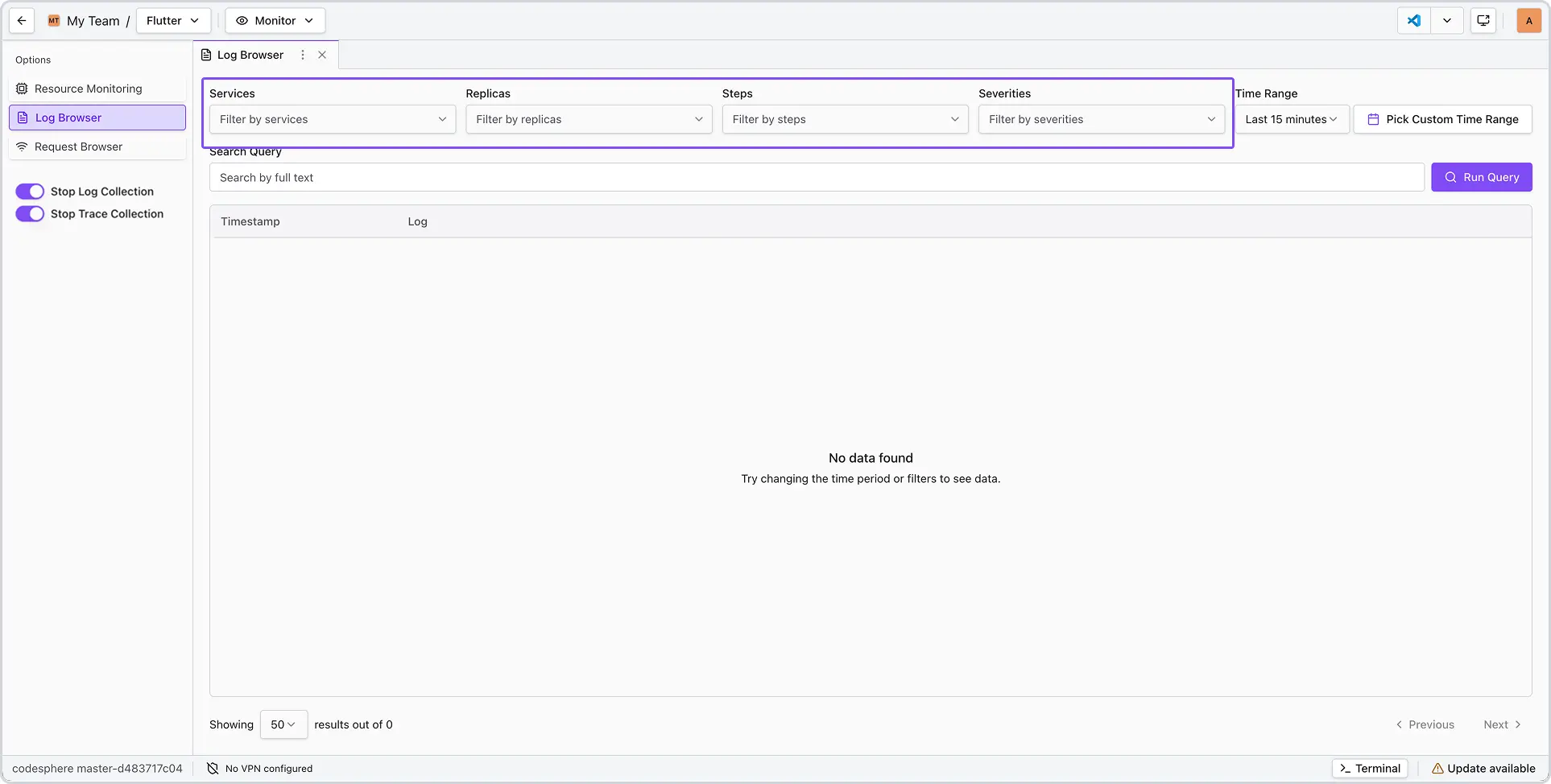Toggle Stop Trace Collection
Viewport: 1551px width, 784px height.
29,213
